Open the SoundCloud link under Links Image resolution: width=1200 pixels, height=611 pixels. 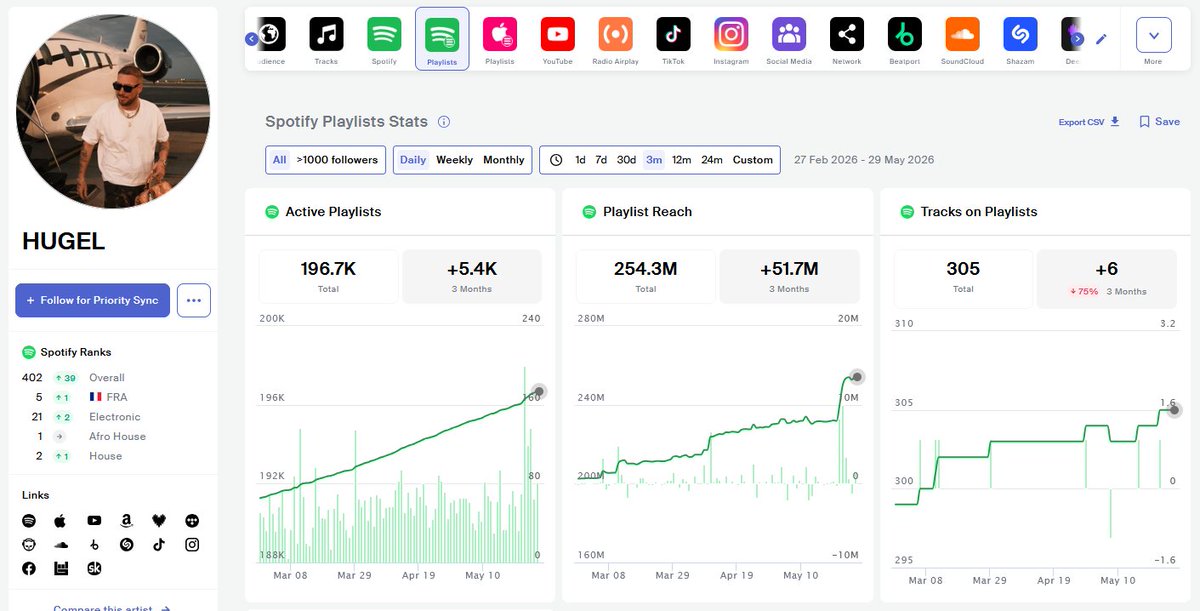[61, 545]
